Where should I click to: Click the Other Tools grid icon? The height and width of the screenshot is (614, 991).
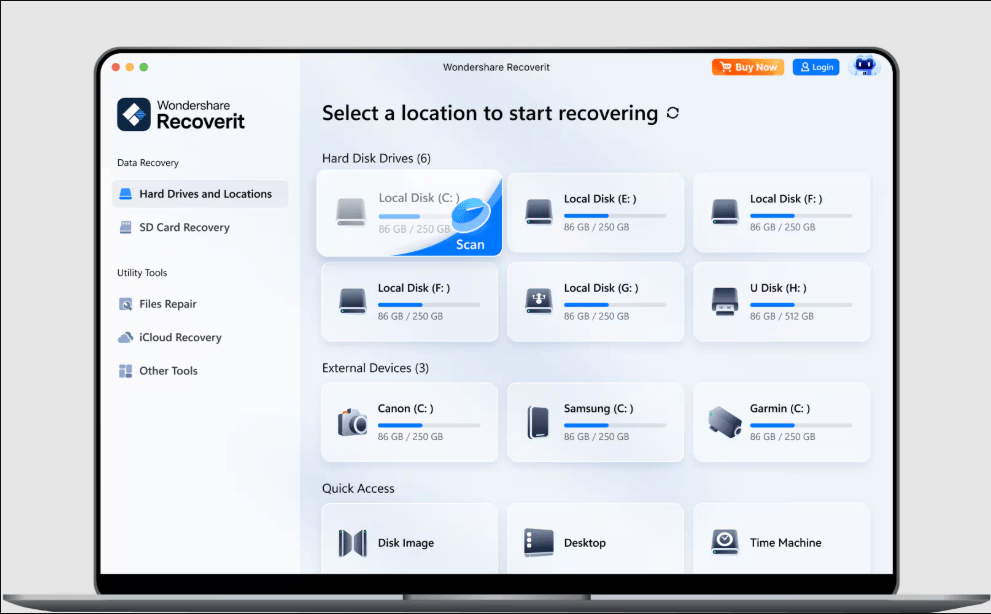(126, 371)
